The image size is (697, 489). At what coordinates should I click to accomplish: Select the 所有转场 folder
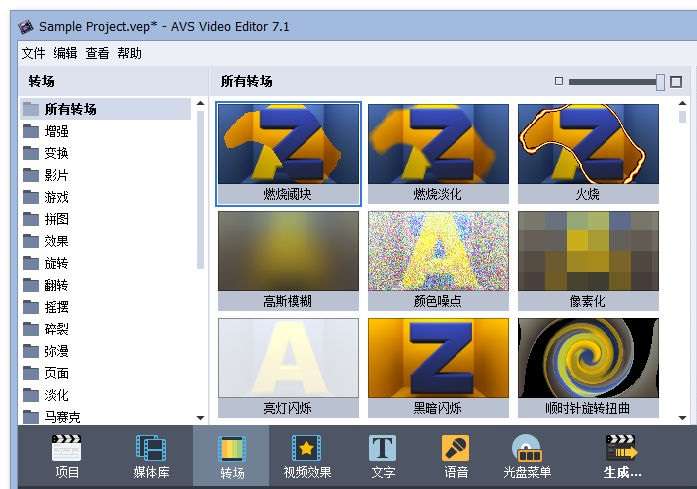point(106,109)
